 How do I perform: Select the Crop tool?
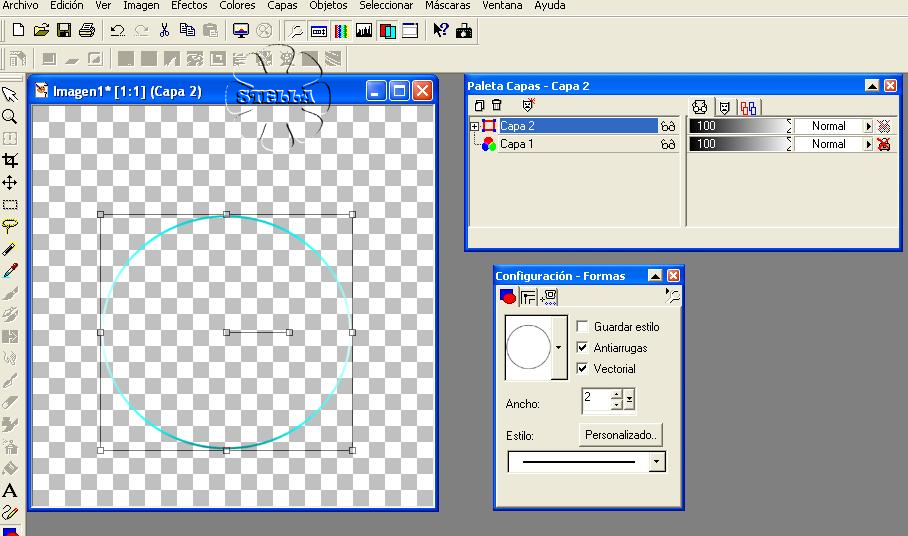[x=10, y=160]
